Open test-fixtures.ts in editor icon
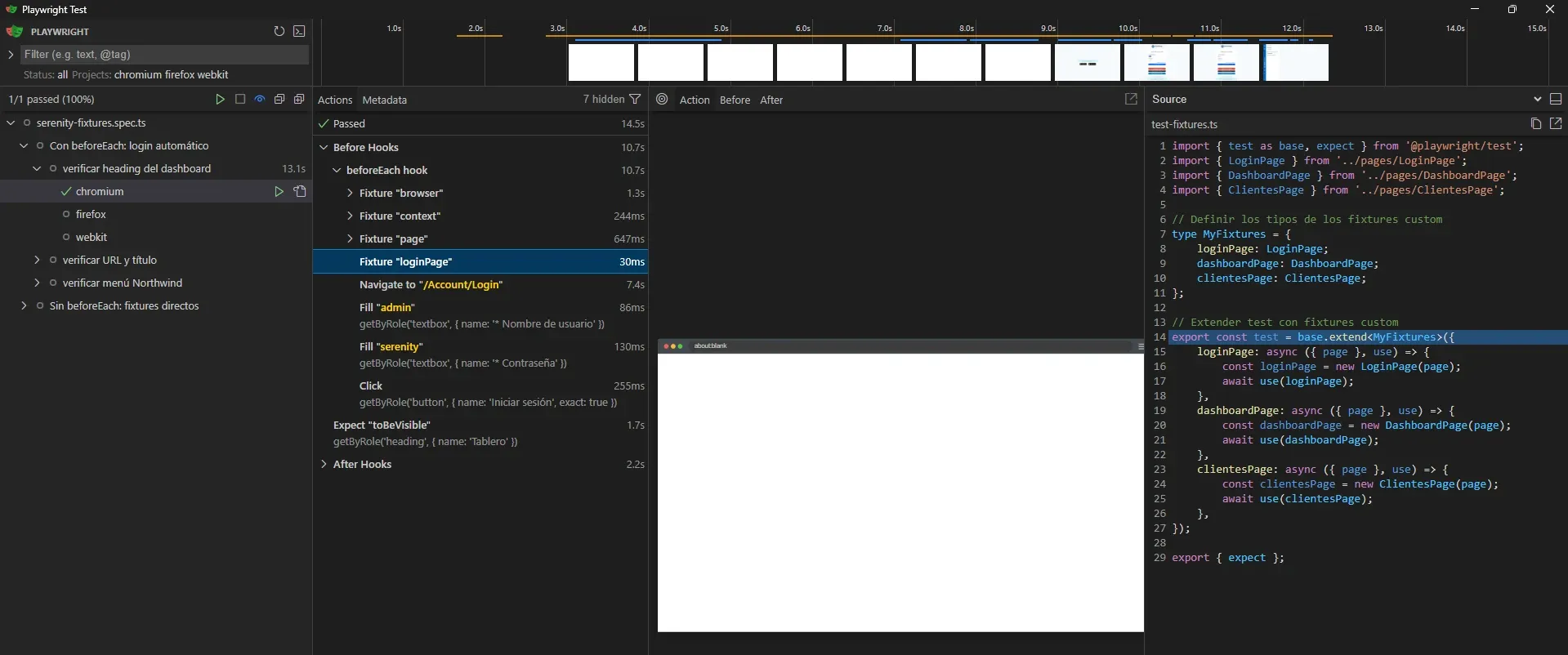The height and width of the screenshot is (655, 1568). click(x=1556, y=123)
